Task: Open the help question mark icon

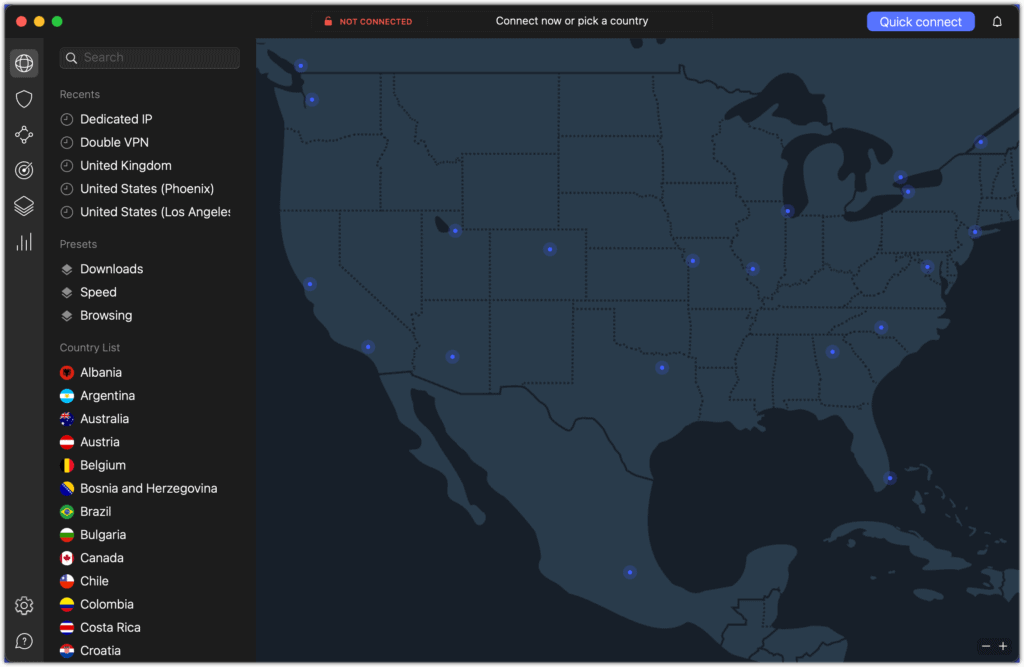Action: pos(24,641)
